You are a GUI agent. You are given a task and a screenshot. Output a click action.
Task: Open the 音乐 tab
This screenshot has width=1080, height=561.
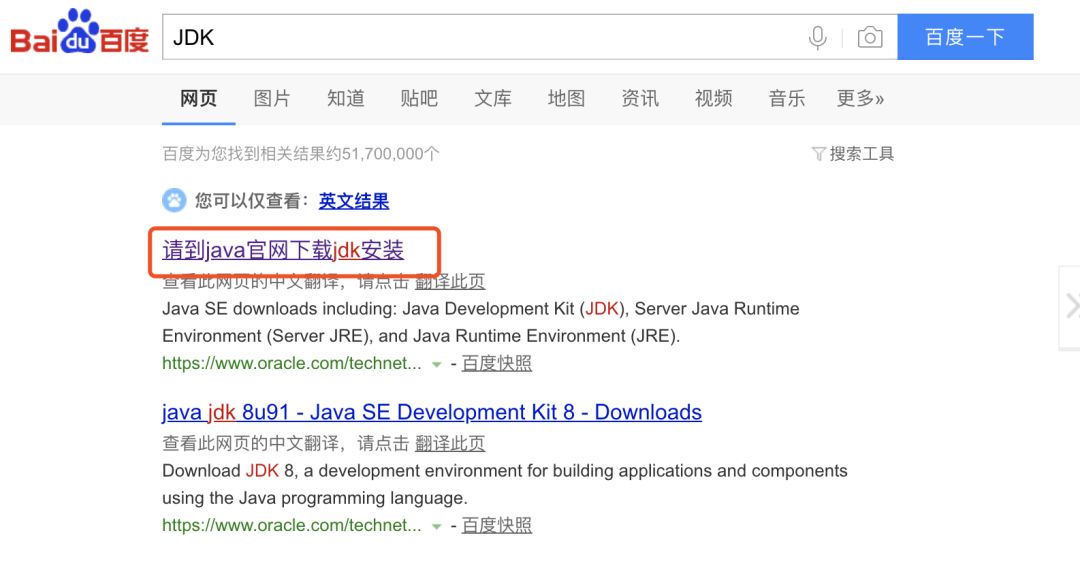[x=787, y=99]
